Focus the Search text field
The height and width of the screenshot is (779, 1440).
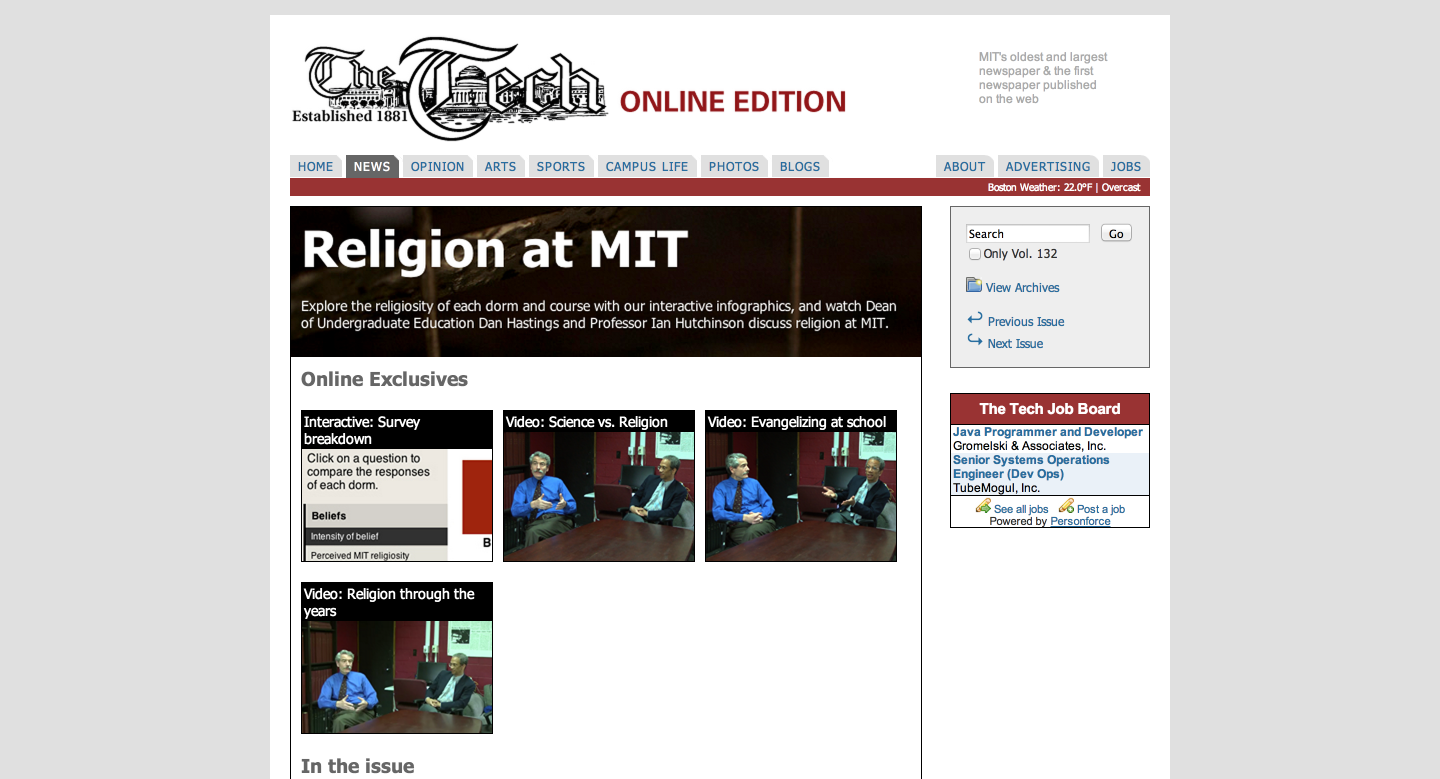pos(1027,234)
